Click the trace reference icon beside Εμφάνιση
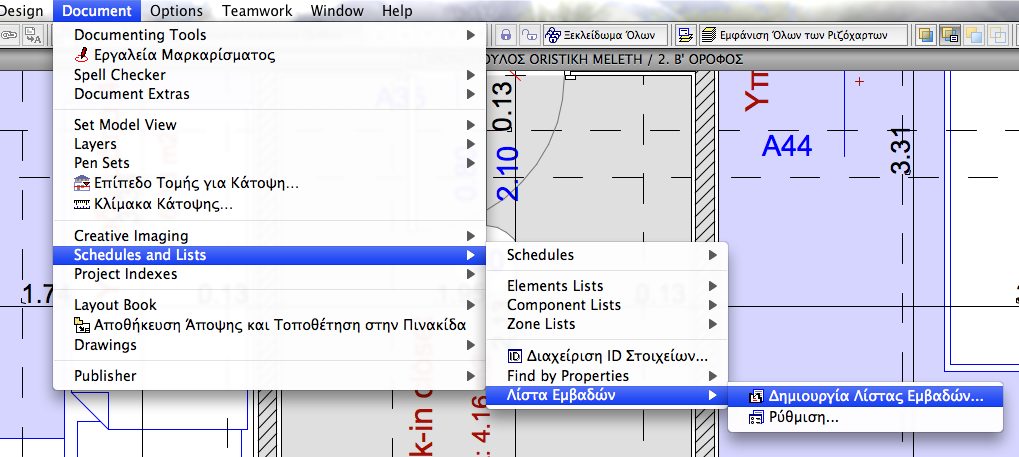Image resolution: width=1019 pixels, height=457 pixels. [x=686, y=35]
